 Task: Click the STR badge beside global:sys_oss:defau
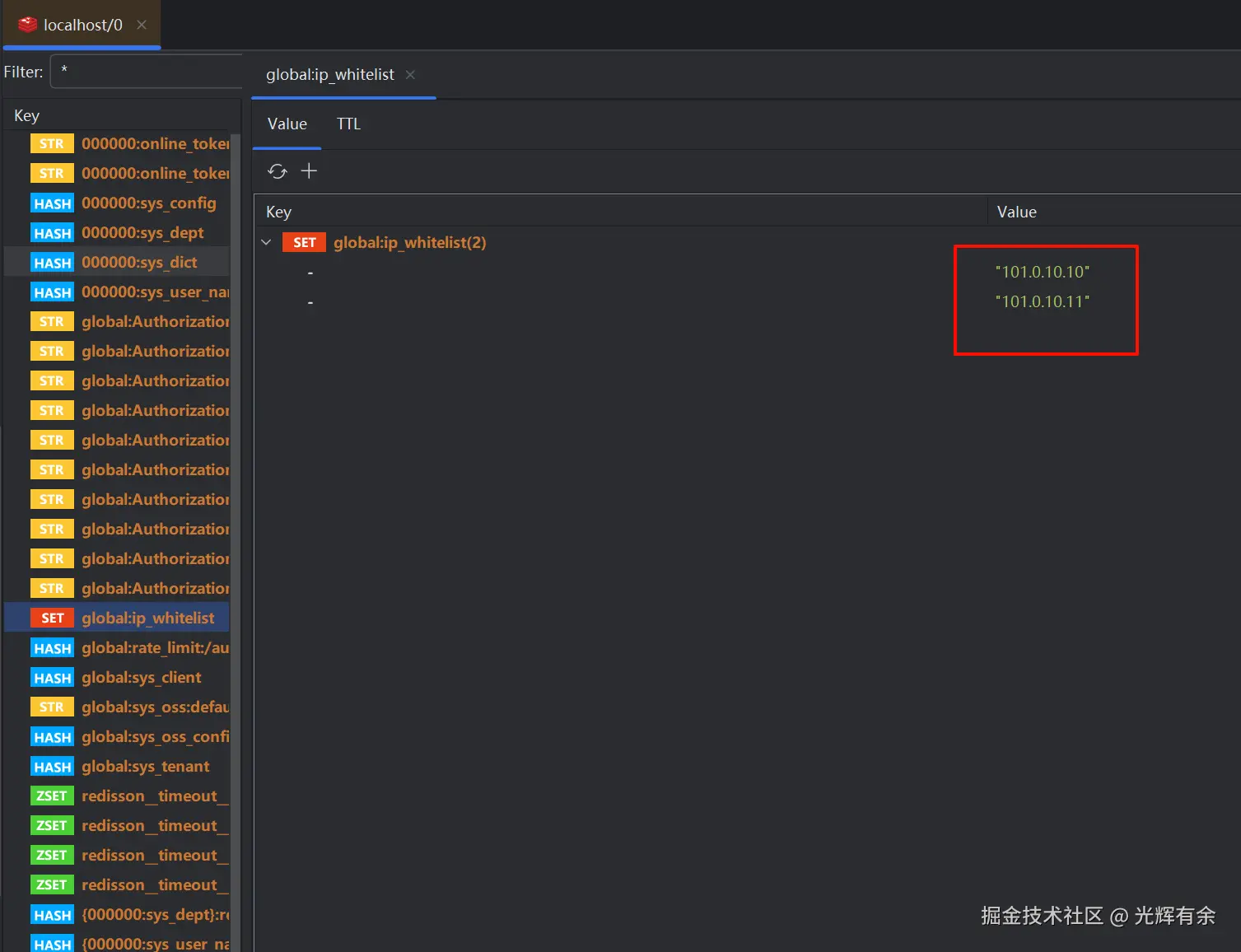[52, 707]
